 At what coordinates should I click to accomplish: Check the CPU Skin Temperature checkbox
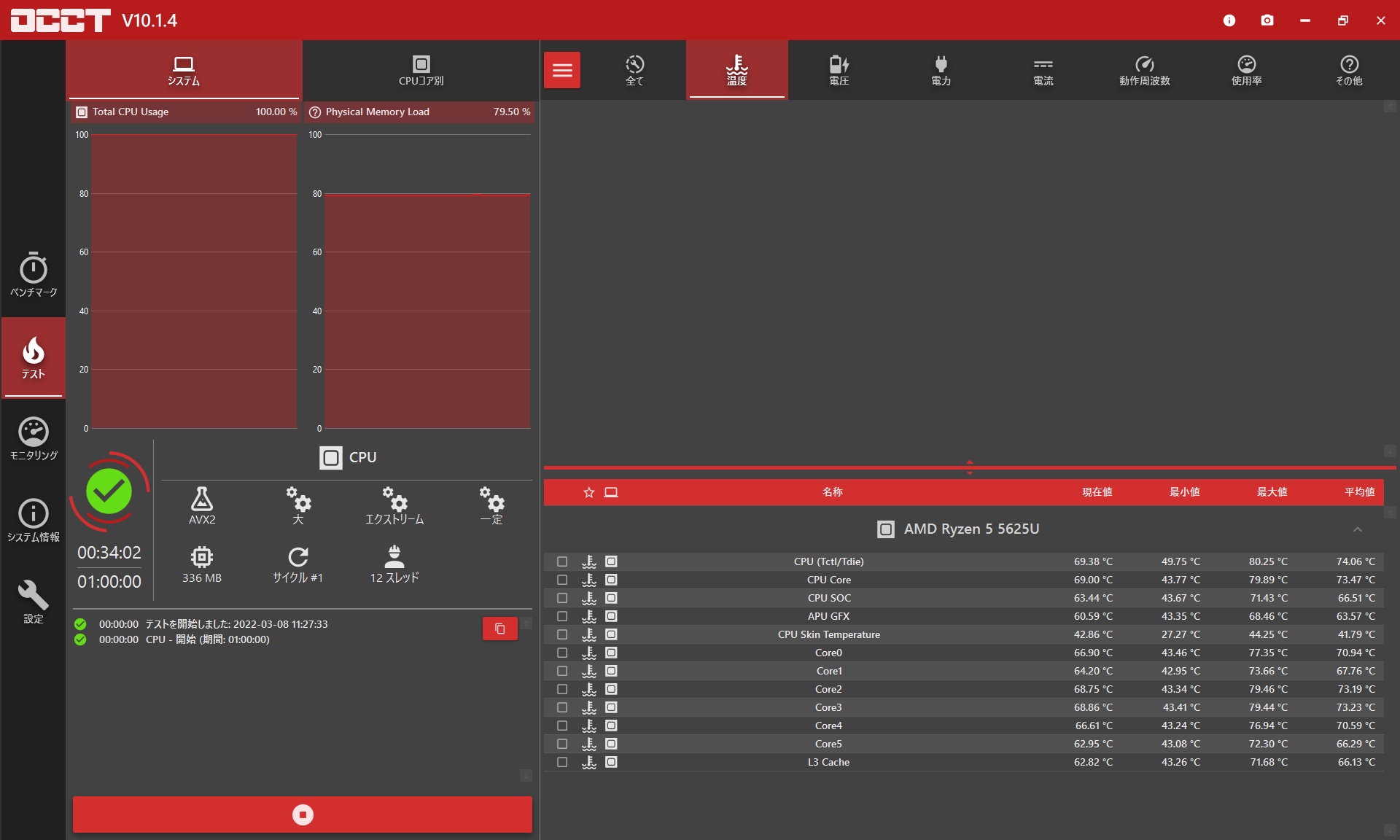(x=562, y=634)
